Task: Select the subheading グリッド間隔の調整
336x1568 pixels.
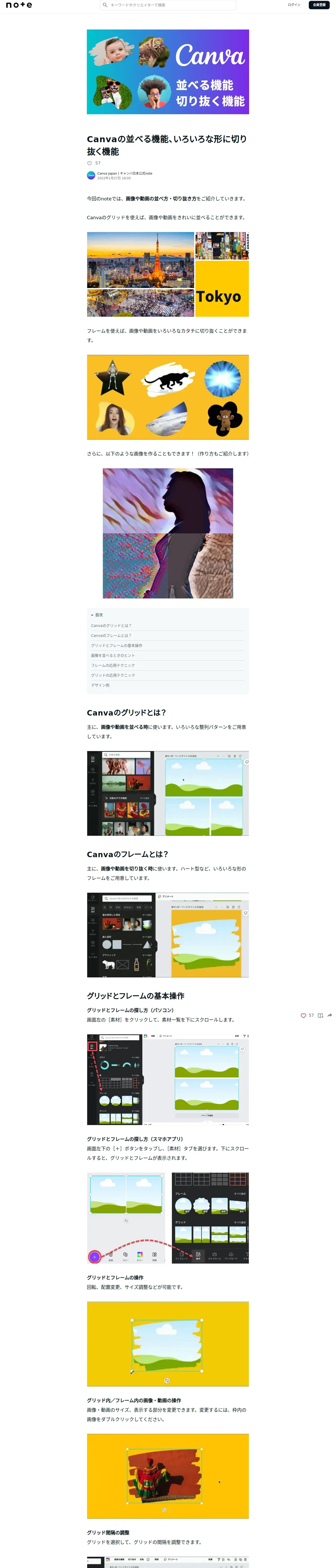Action: pyautogui.click(x=108, y=1533)
